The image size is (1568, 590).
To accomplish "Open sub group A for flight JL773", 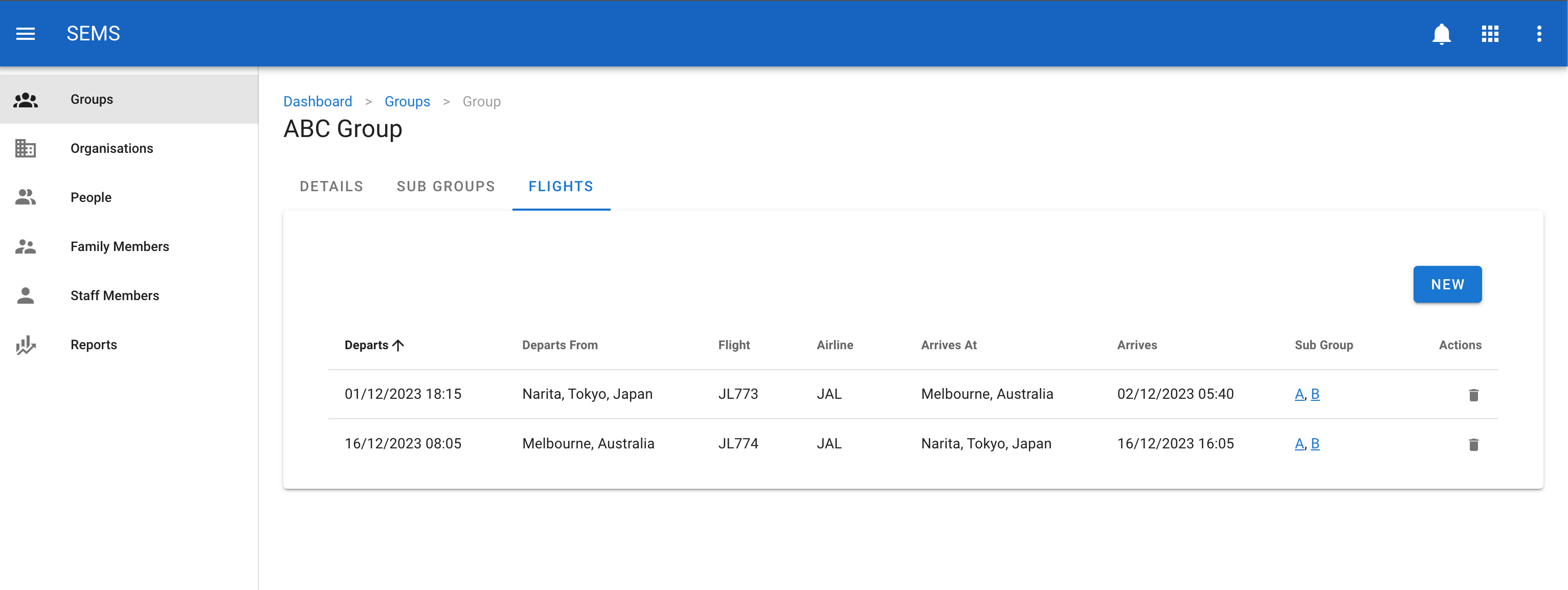I will 1299,394.
